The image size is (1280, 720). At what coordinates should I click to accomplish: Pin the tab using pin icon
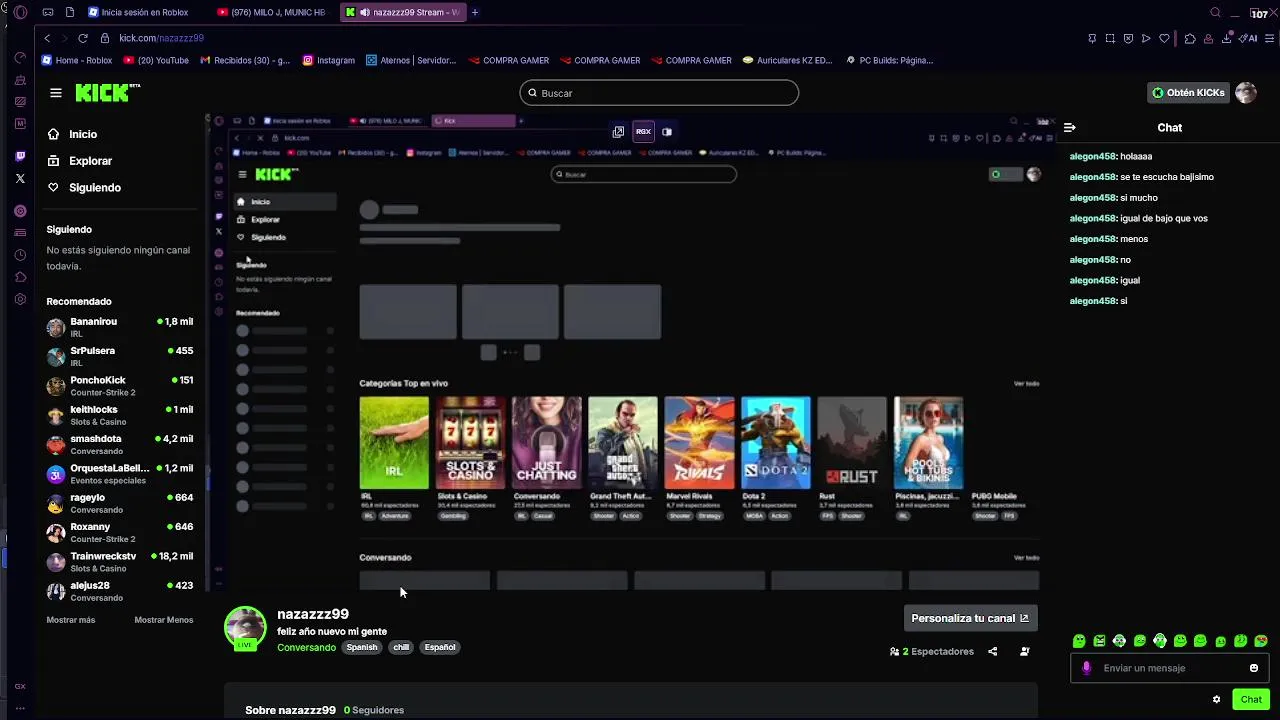(1092, 38)
